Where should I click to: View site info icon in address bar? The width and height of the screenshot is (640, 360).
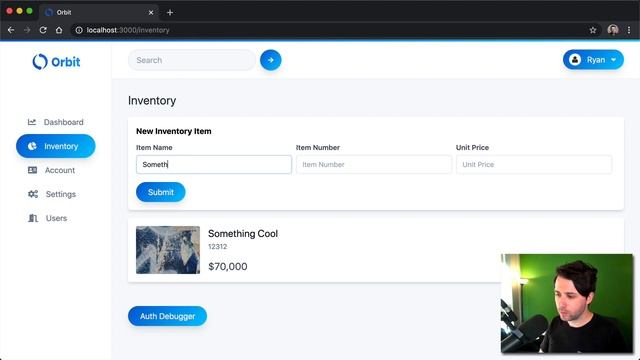[x=79, y=30]
